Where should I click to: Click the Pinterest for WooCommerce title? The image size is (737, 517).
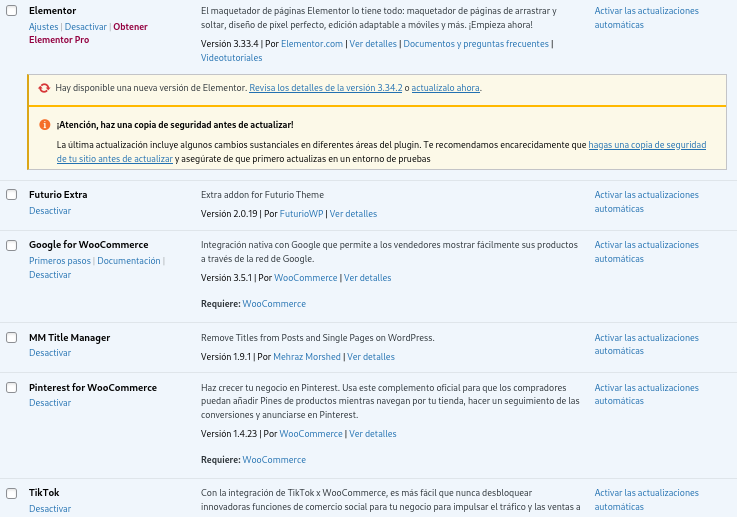tap(93, 388)
